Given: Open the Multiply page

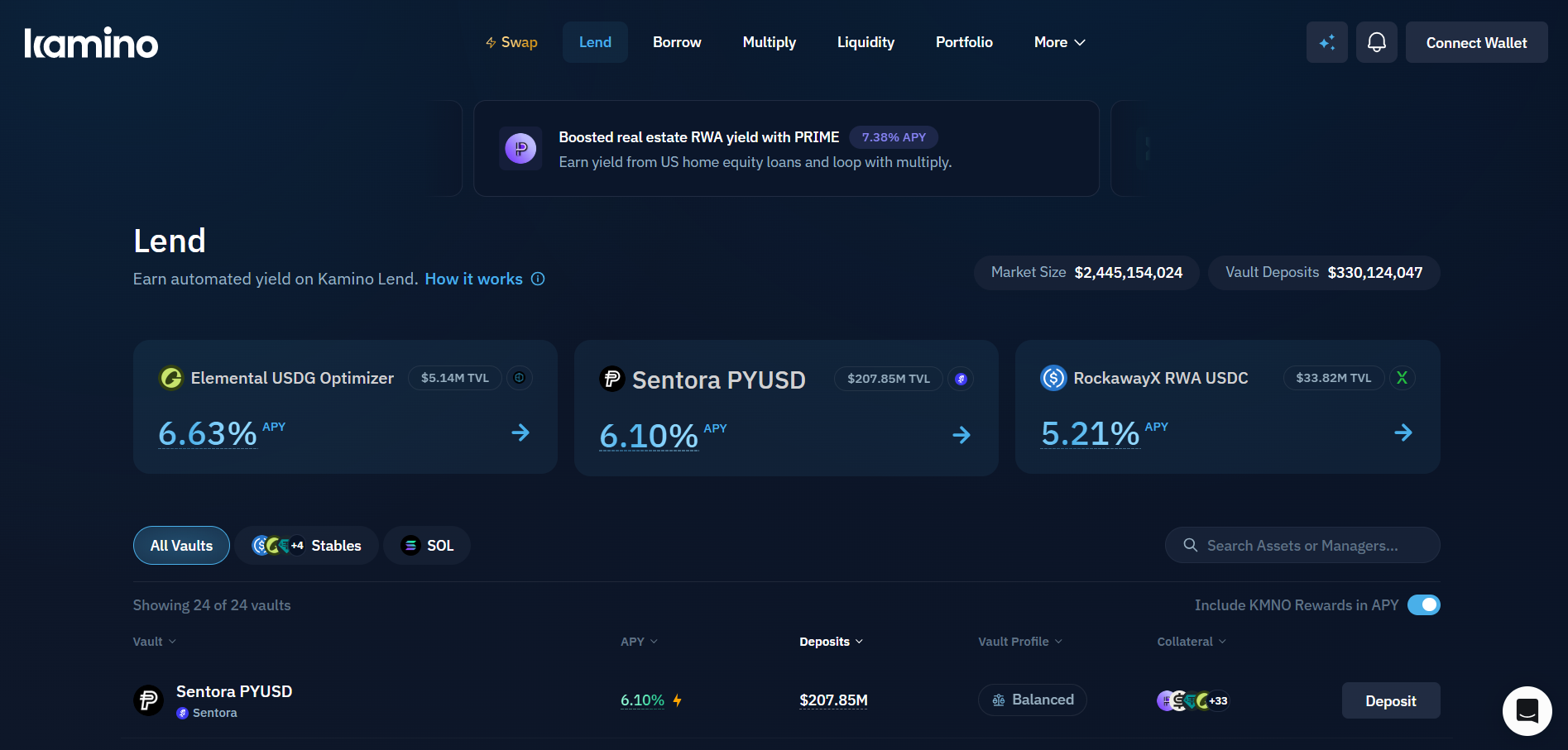Looking at the screenshot, I should 770,42.
